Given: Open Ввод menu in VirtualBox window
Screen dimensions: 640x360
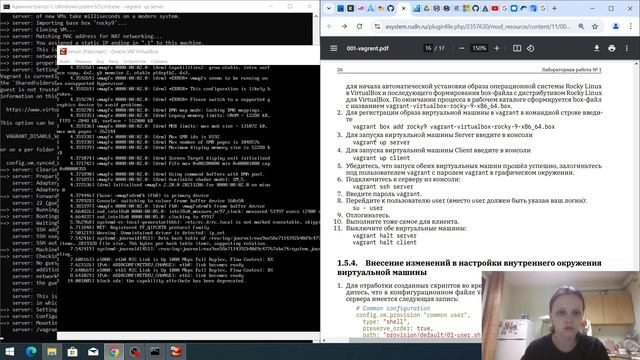Looking at the screenshot, I should pos(113,62).
